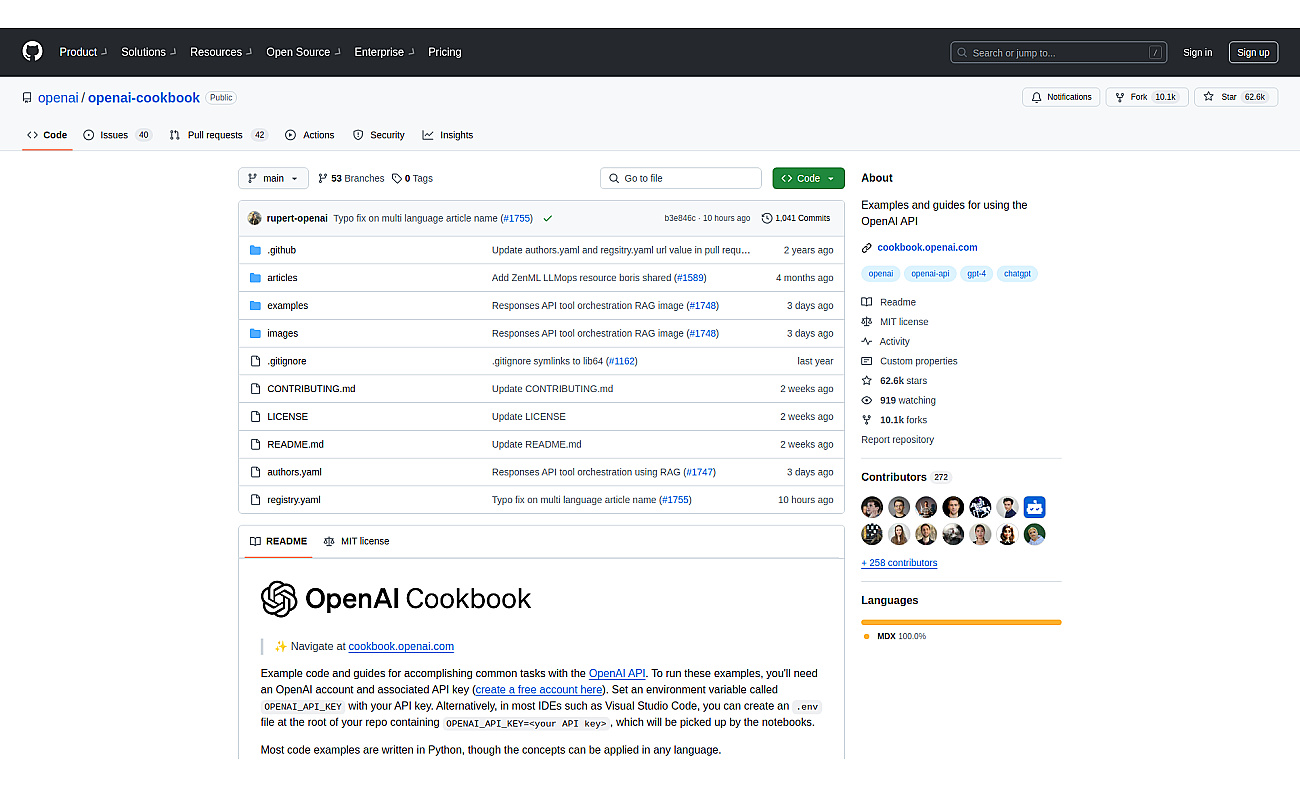Click the chatgpt topic tag

coord(1017,274)
